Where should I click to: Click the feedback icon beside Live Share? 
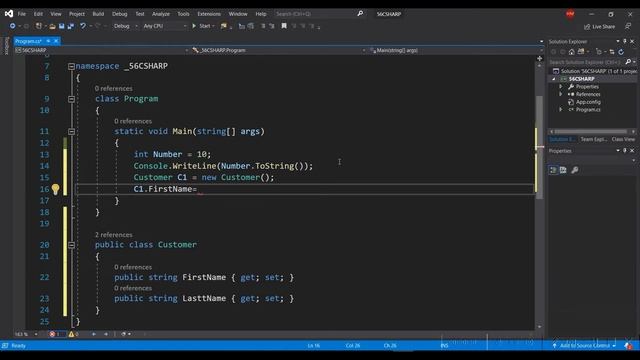tap(628, 26)
